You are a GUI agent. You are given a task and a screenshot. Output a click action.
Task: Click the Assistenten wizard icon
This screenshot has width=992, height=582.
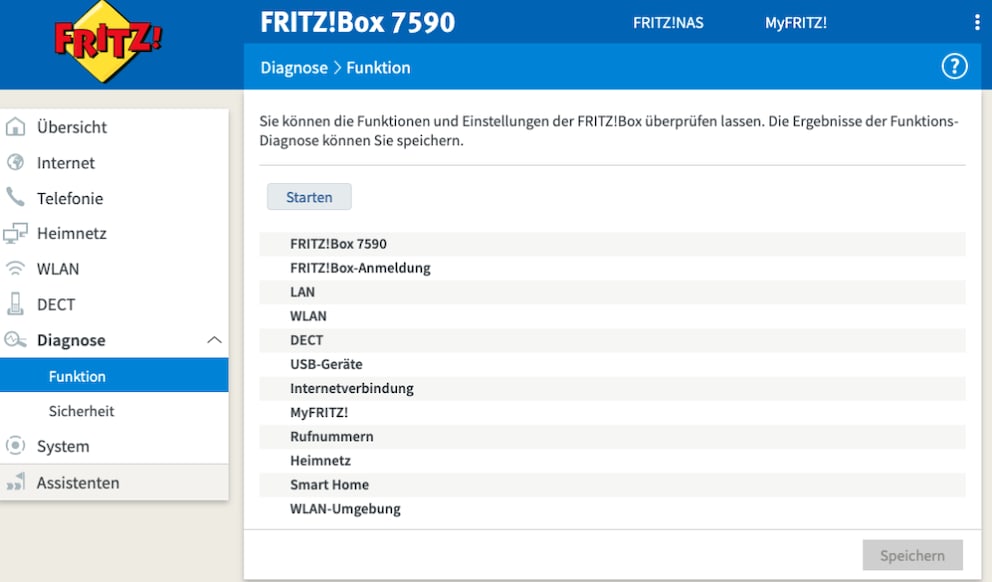[15, 482]
